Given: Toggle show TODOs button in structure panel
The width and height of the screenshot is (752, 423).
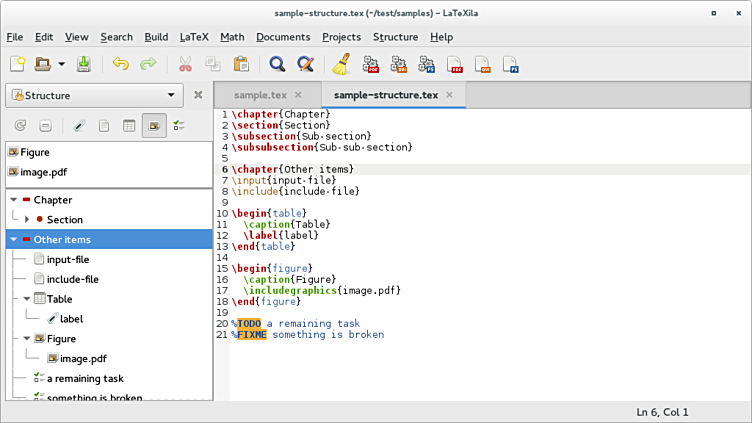Looking at the screenshot, I should click(180, 126).
